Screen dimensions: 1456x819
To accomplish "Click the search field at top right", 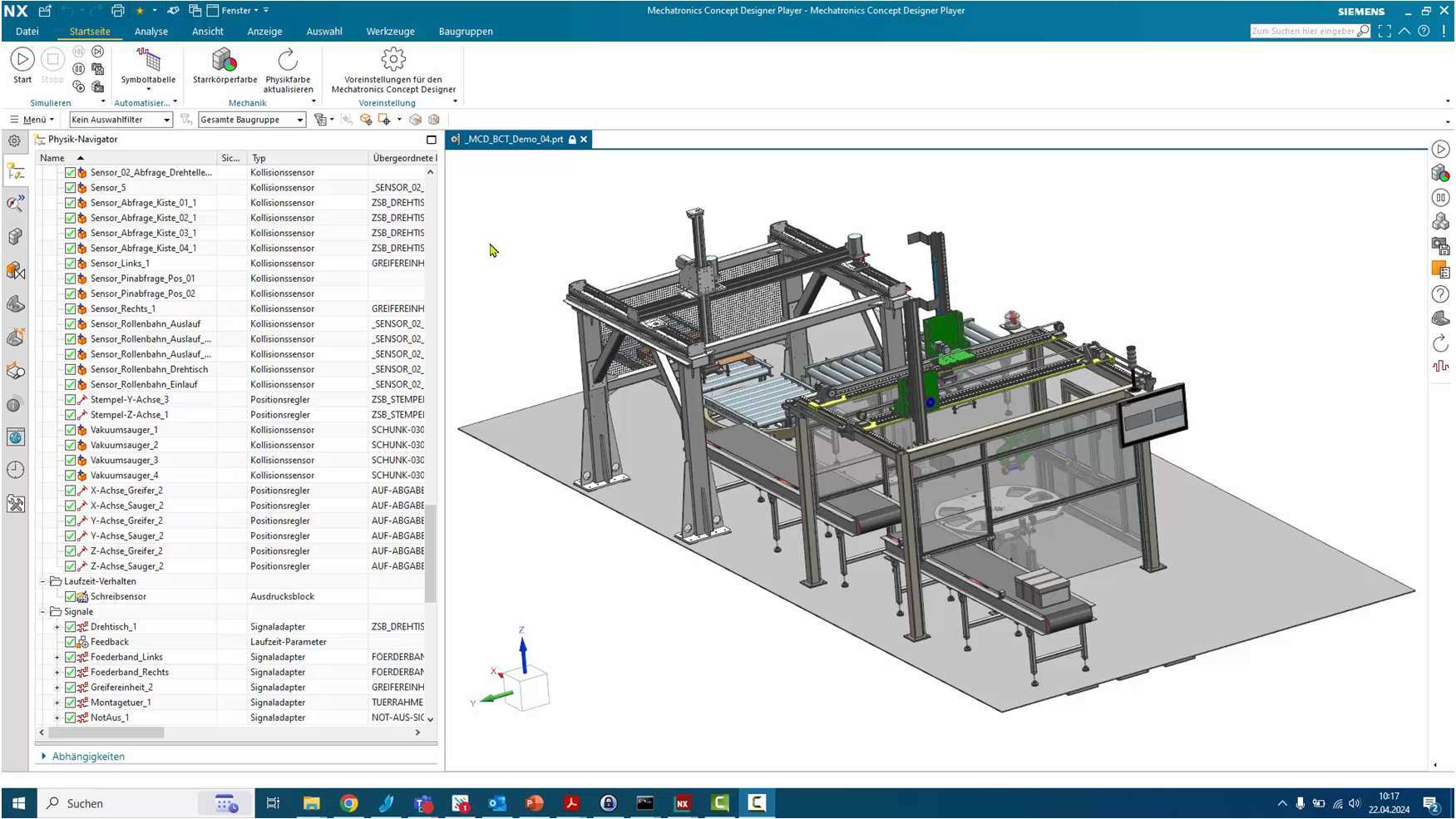I will click(x=1305, y=30).
